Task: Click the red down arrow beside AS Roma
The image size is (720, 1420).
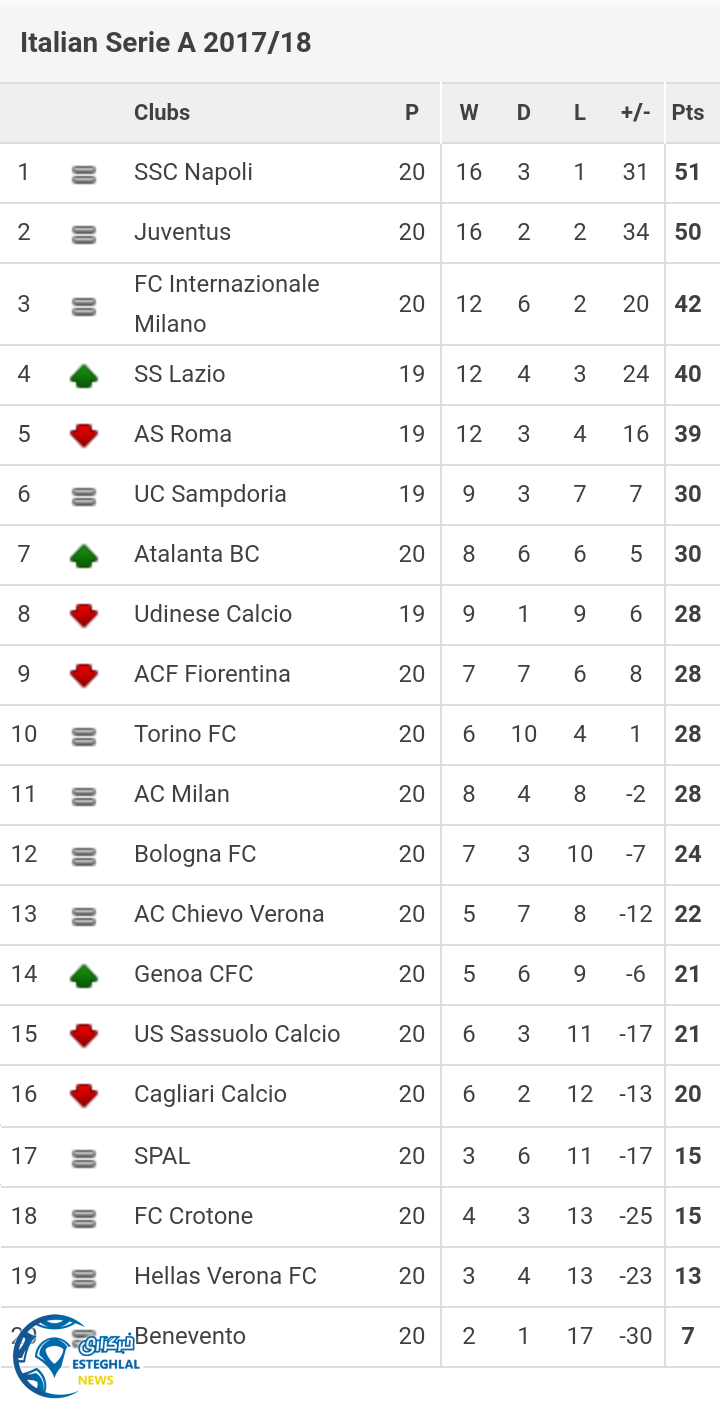Action: (84, 435)
